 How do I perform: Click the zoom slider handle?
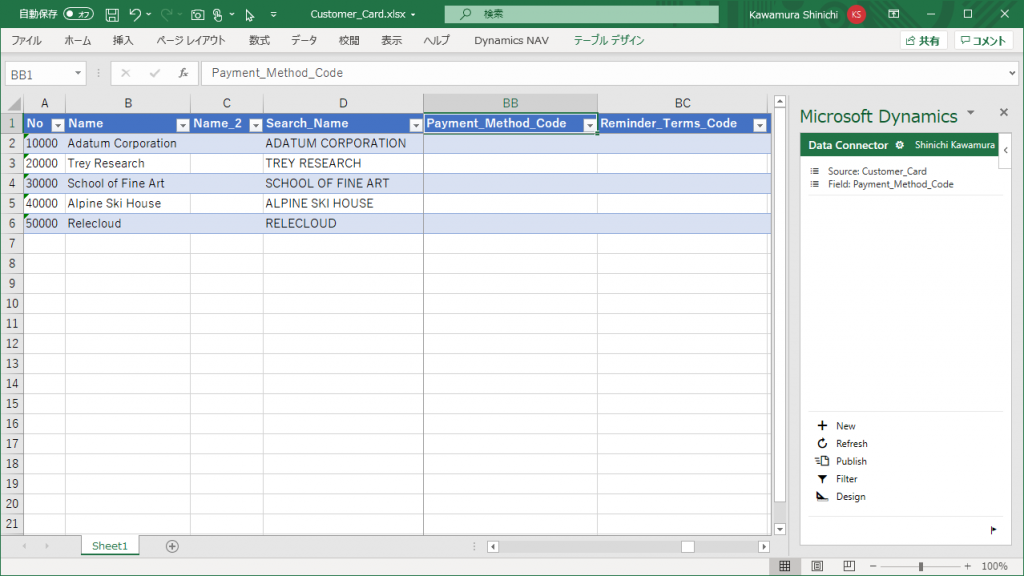[x=921, y=566]
